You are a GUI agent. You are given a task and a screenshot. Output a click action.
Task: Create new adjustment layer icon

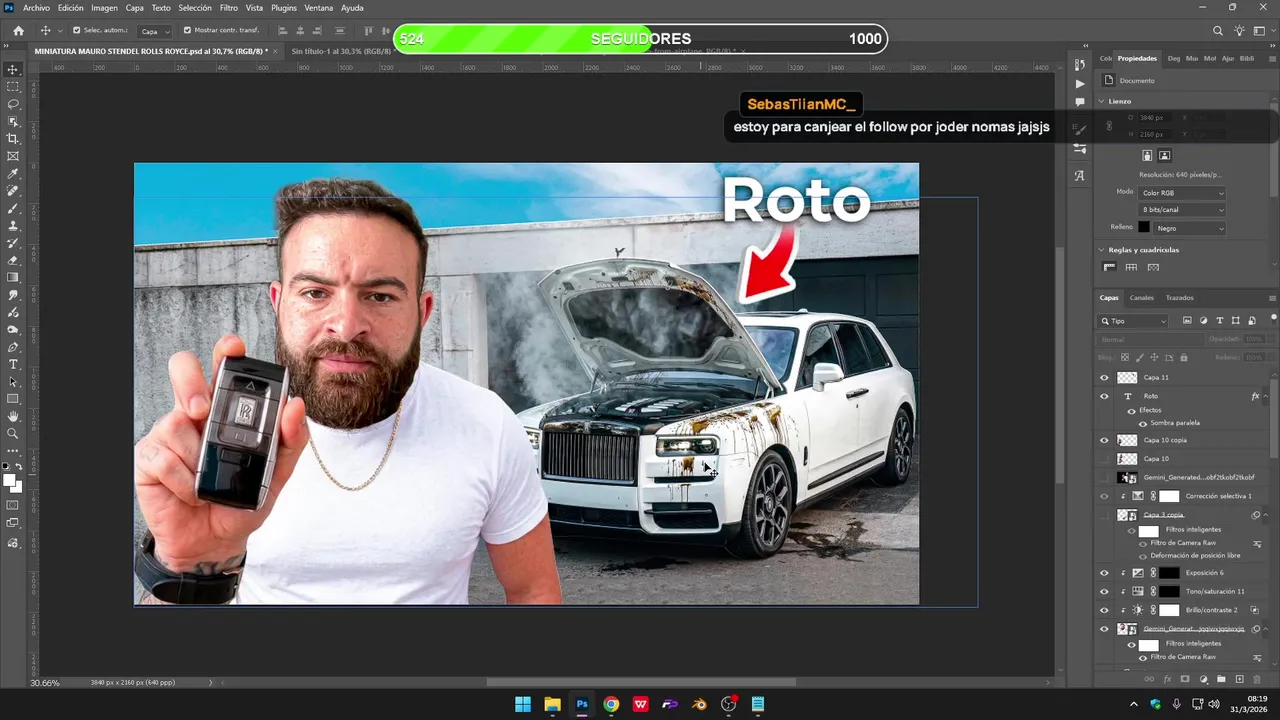[1203, 679]
